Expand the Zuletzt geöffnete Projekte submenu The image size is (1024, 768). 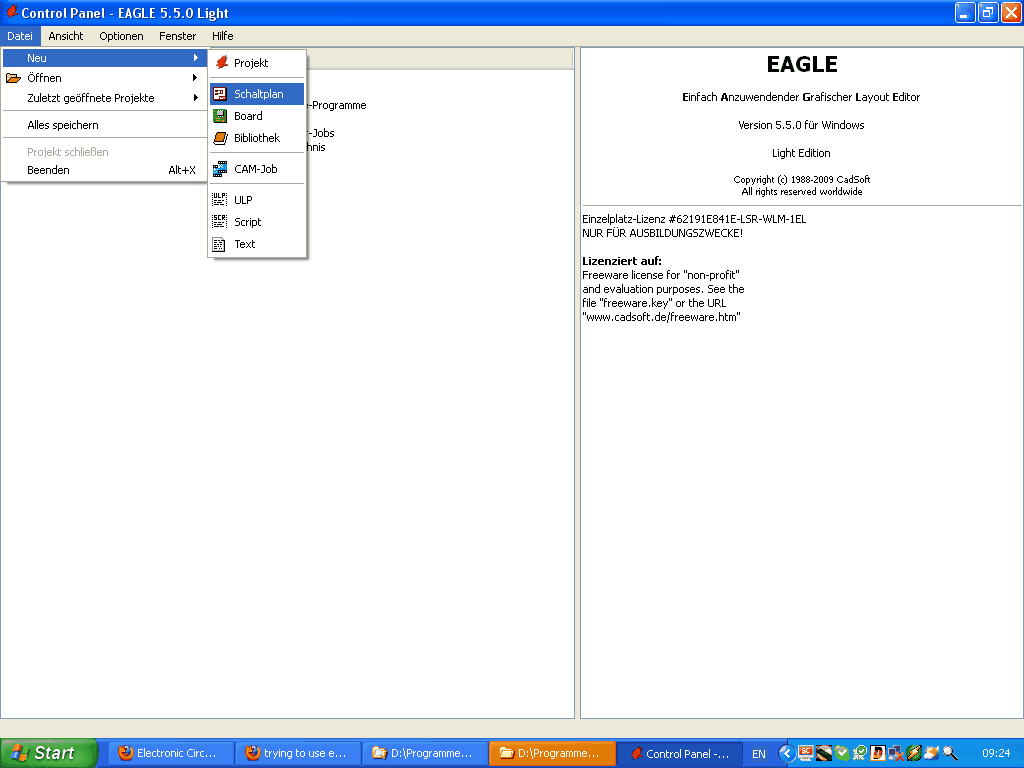(104, 98)
